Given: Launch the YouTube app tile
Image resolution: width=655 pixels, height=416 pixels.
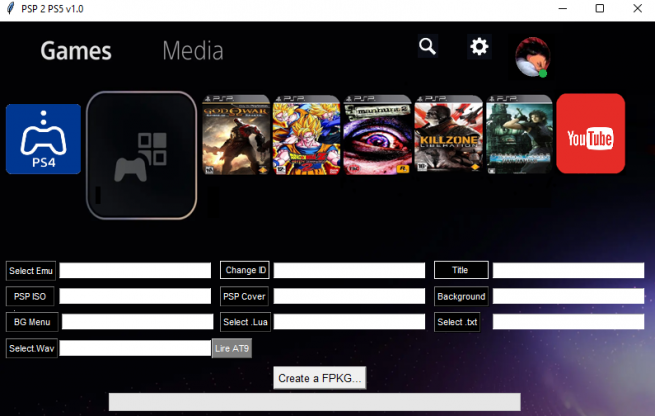Looking at the screenshot, I should (590, 134).
